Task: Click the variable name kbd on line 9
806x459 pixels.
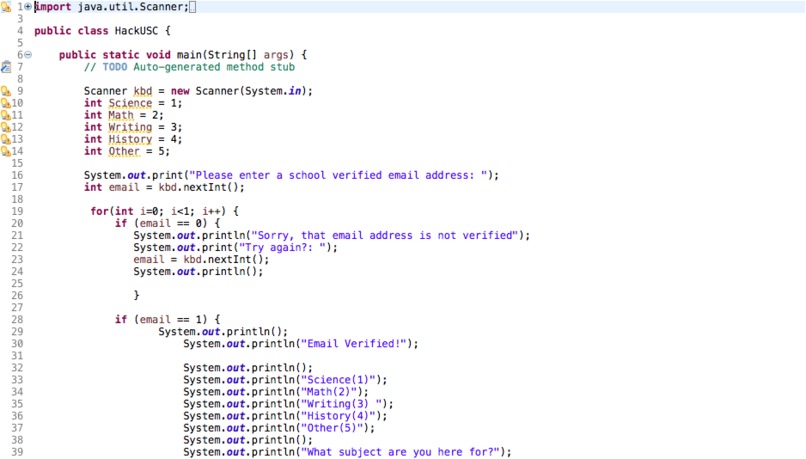Action: pos(142,91)
